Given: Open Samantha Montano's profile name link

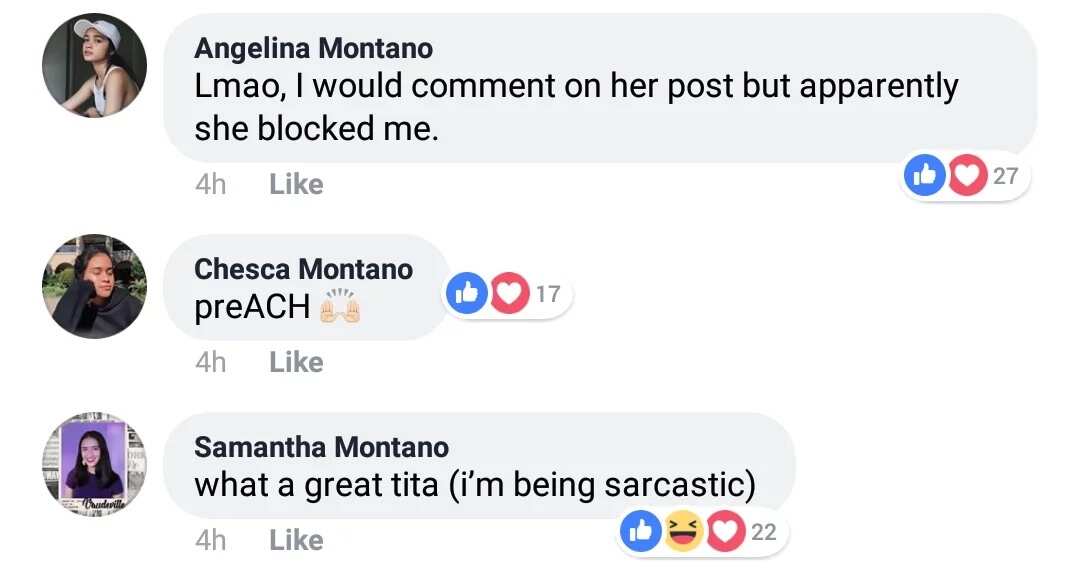Looking at the screenshot, I should [x=322, y=448].
